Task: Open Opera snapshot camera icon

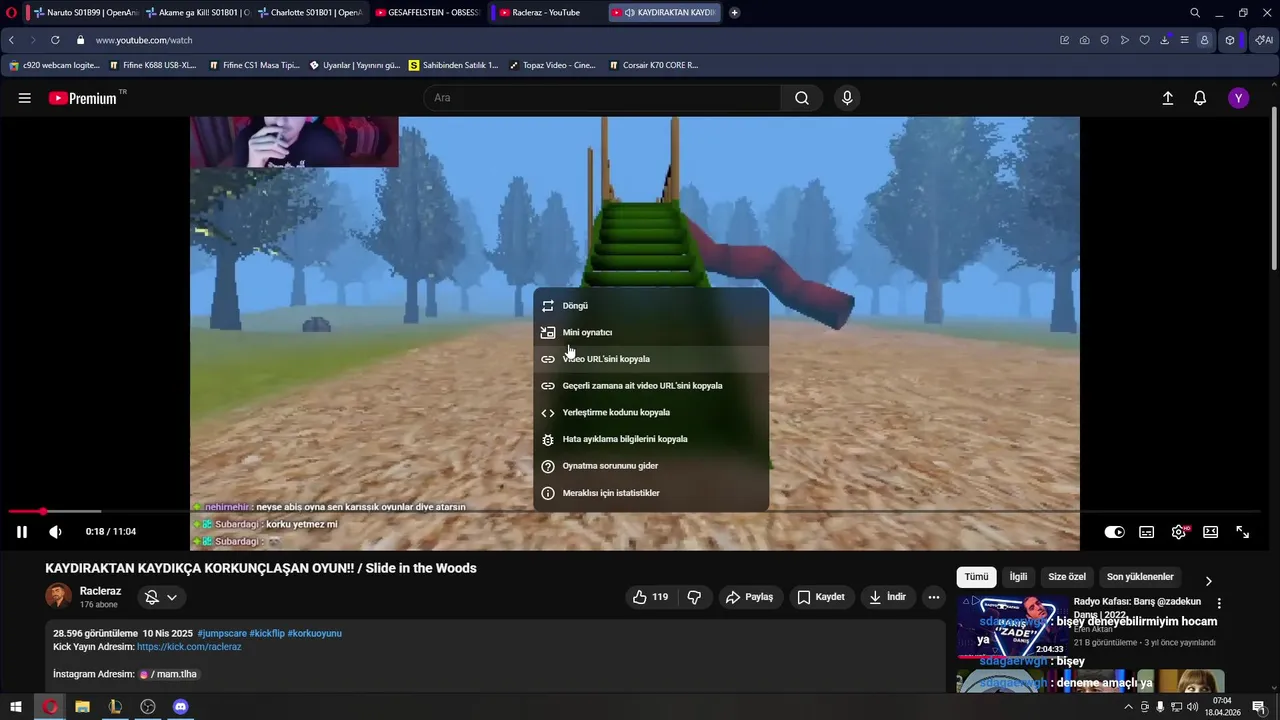Action: (1085, 40)
